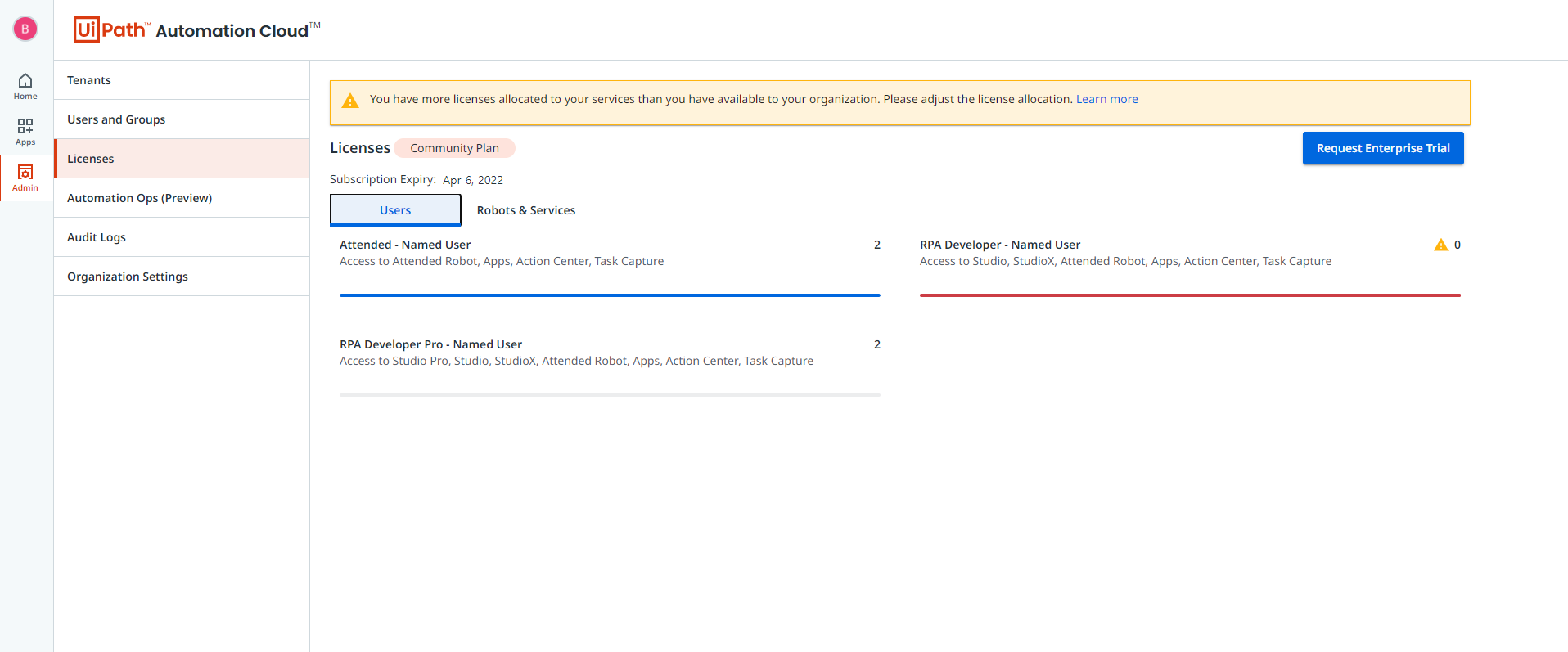The width and height of the screenshot is (1568, 652).
Task: View Audit Logs page
Action: pyautogui.click(x=97, y=237)
